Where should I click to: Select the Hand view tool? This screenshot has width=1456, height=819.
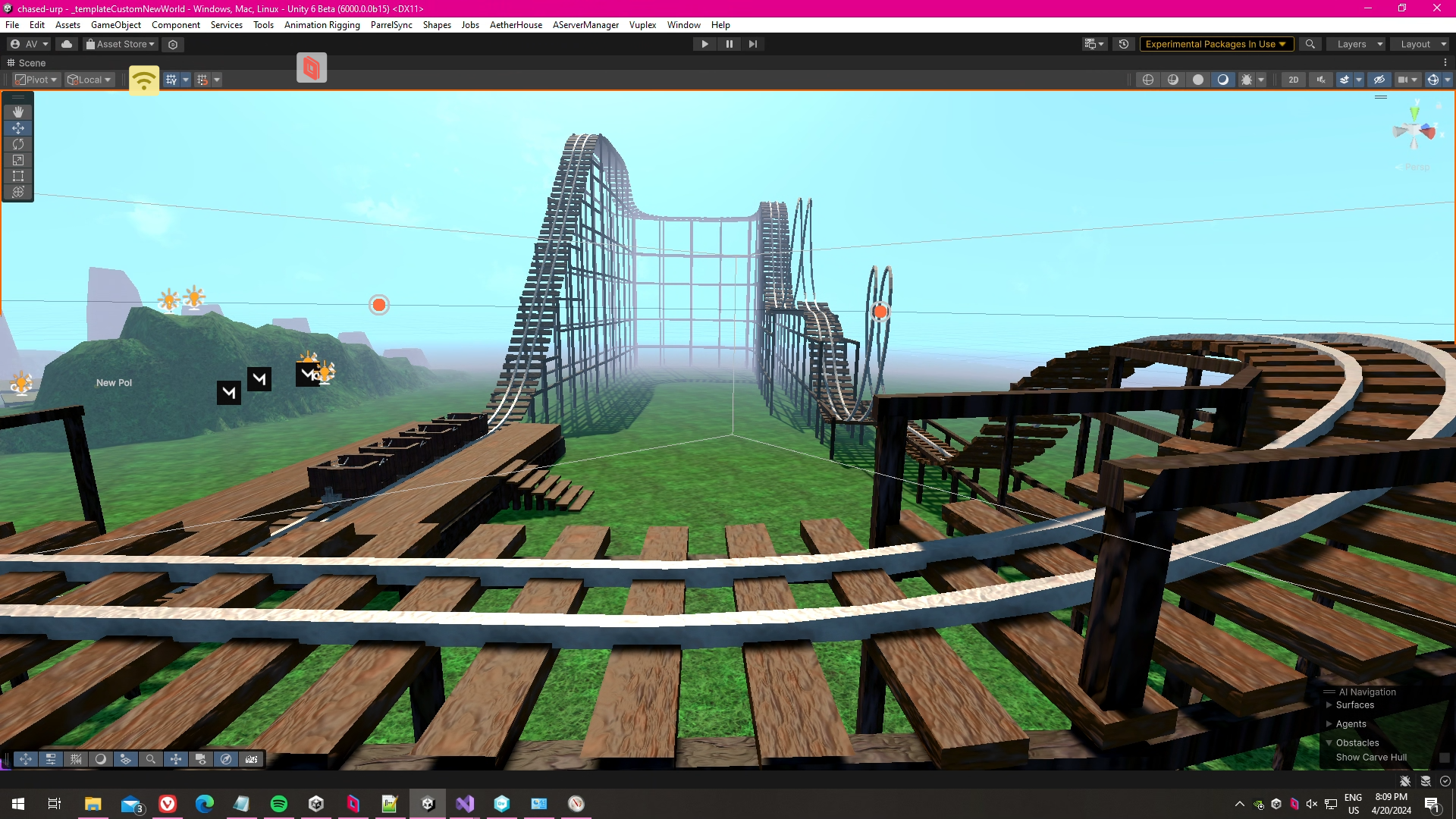tap(18, 112)
